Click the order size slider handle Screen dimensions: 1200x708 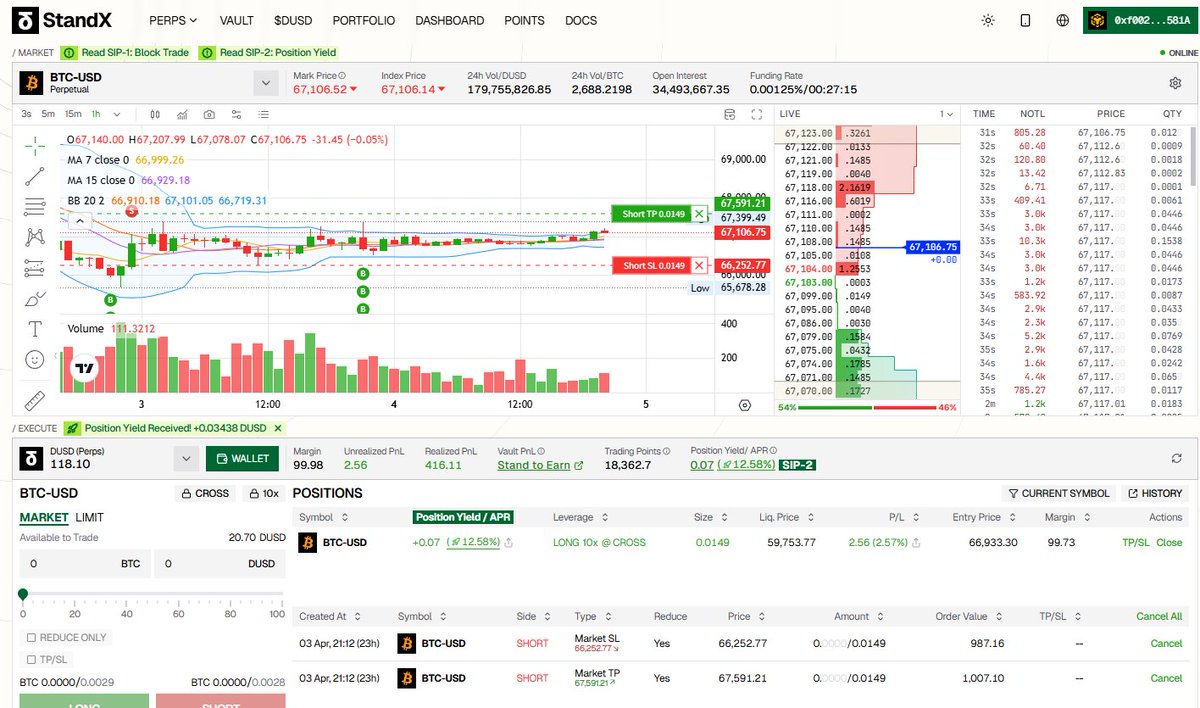(23, 594)
